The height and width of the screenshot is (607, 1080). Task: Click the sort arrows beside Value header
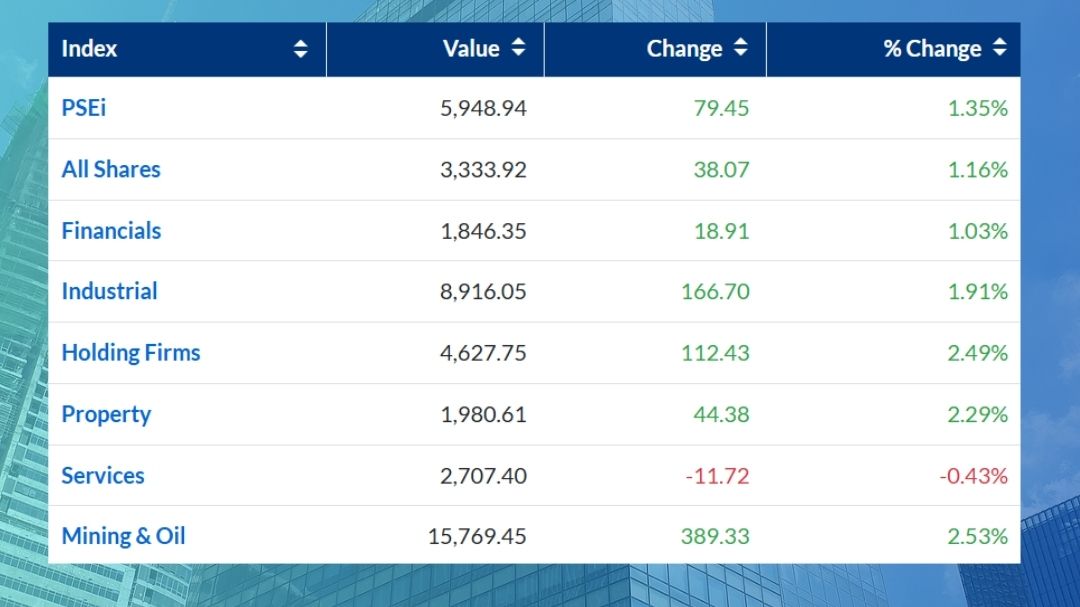pyautogui.click(x=518, y=48)
